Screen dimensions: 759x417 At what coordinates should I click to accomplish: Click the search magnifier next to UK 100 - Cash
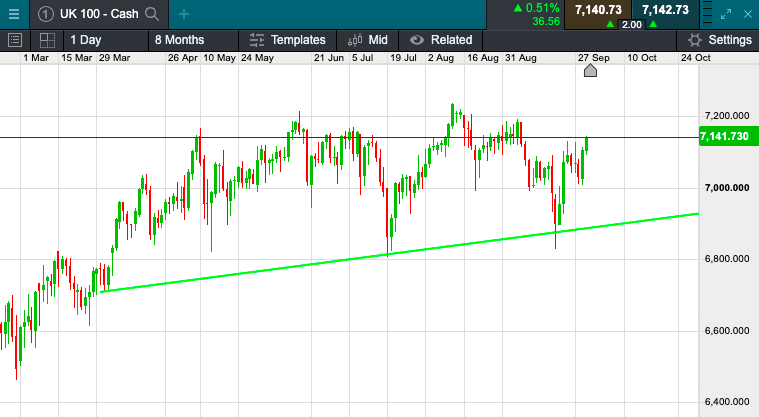(x=152, y=14)
